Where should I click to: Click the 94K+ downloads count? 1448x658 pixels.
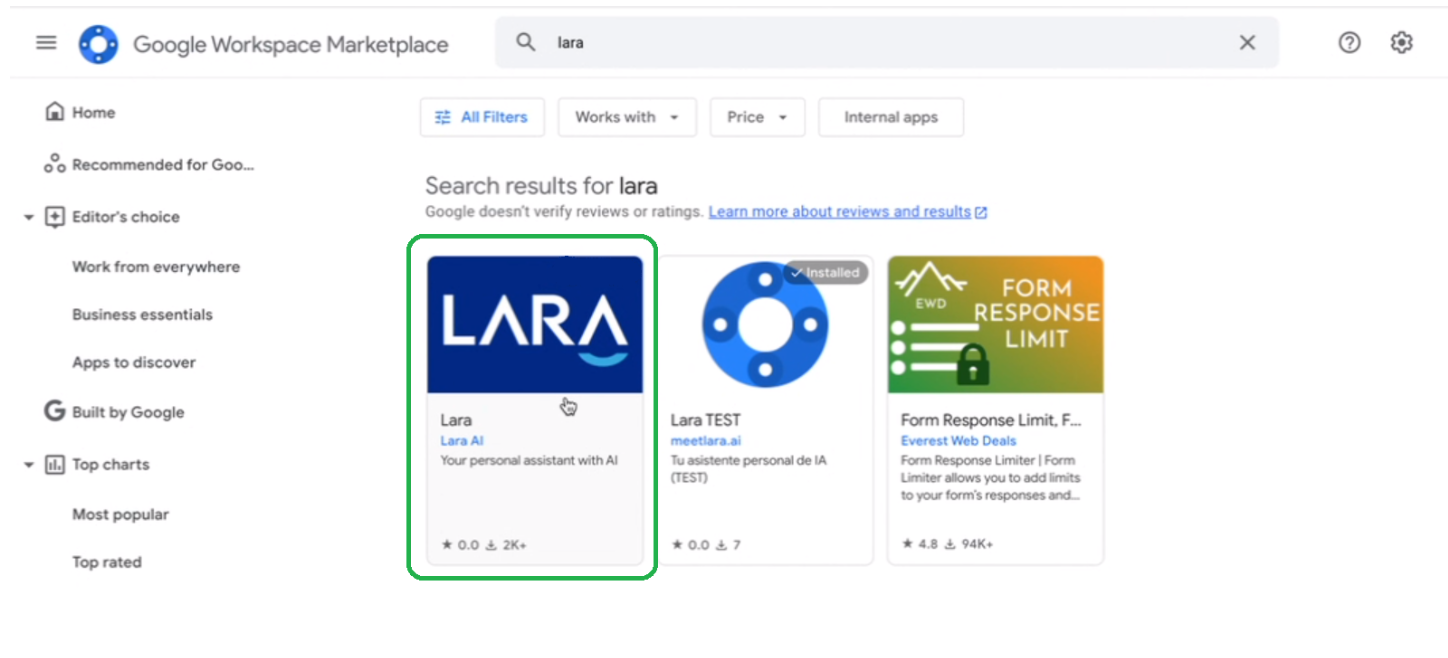tap(970, 545)
